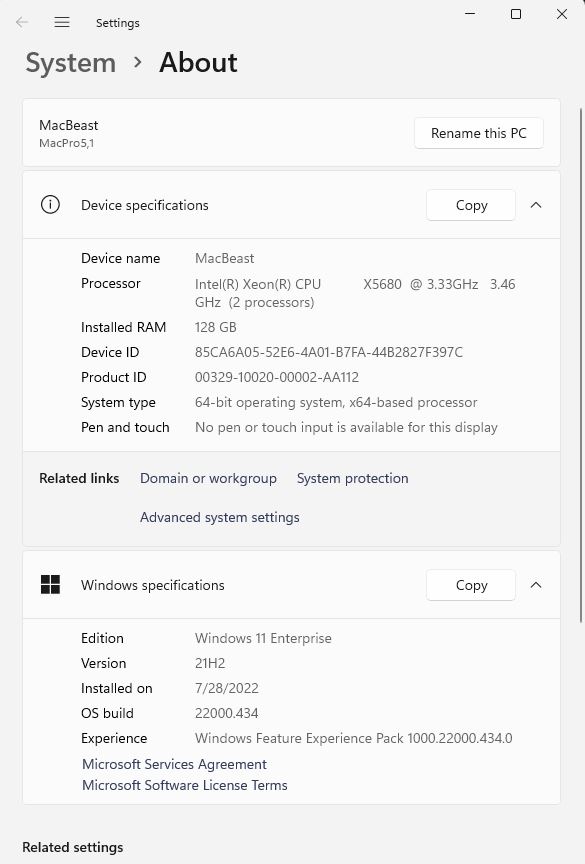Click the System type label
Screen dimensions: 585x864
118,402
